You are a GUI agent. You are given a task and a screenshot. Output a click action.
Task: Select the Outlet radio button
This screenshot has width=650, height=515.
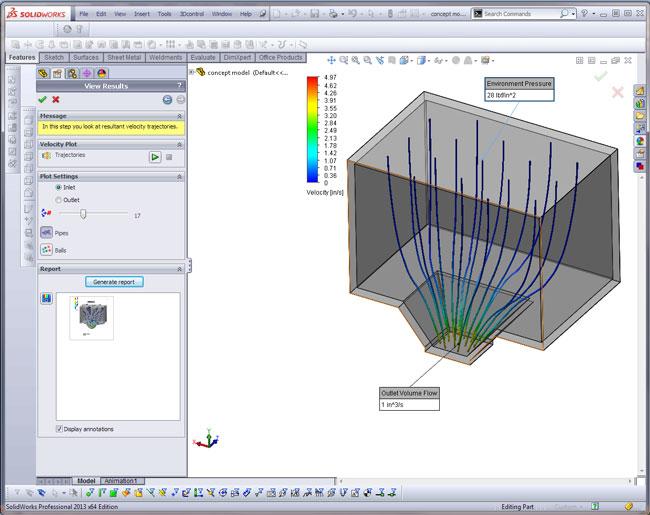(59, 200)
